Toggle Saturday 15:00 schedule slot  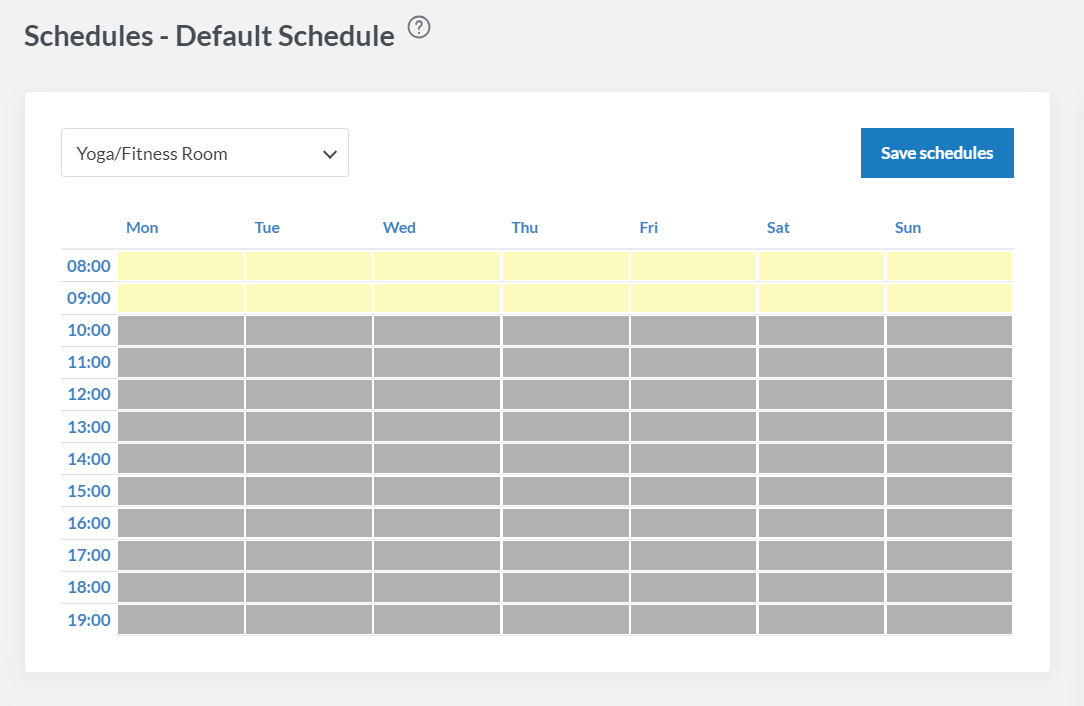click(x=821, y=491)
